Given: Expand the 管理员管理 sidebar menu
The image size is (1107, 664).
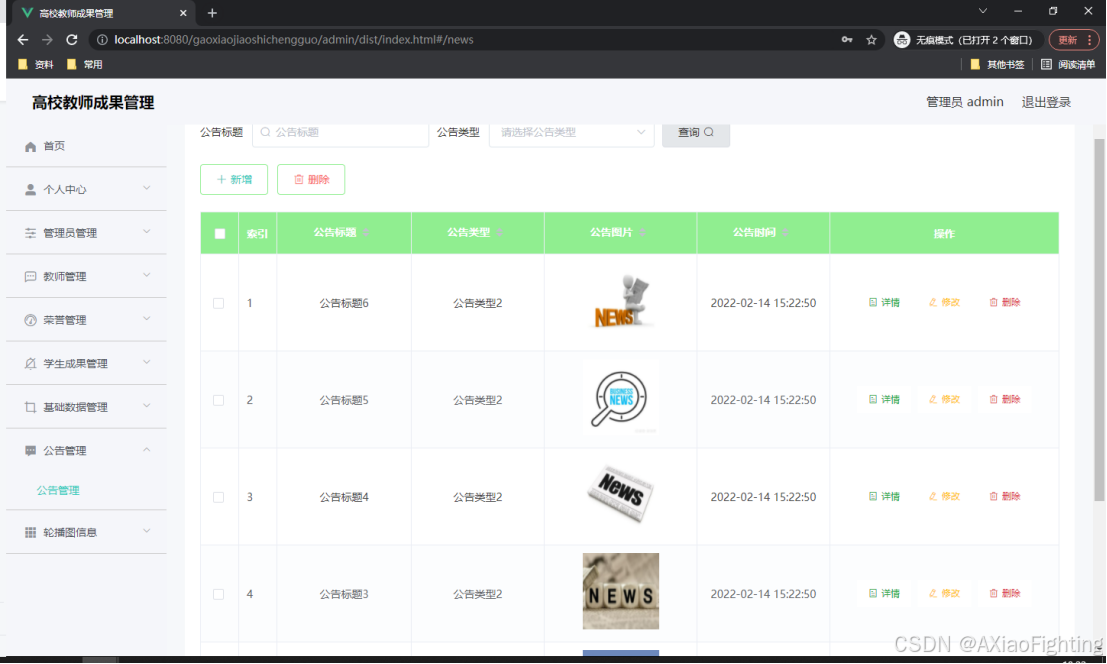Looking at the screenshot, I should tap(86, 233).
